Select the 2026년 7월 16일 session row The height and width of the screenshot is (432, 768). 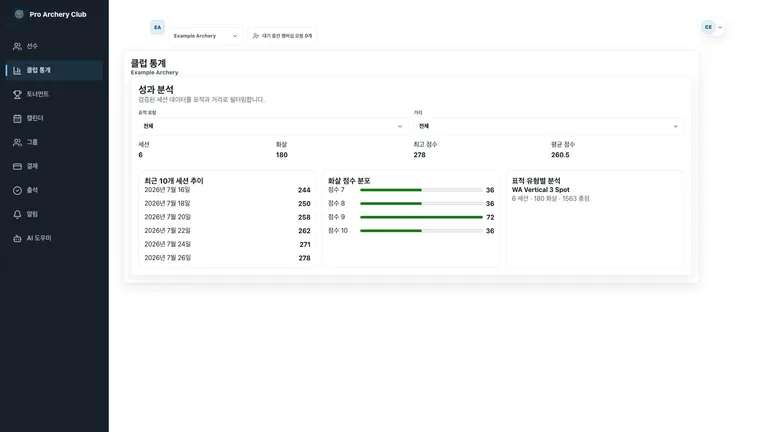point(227,190)
